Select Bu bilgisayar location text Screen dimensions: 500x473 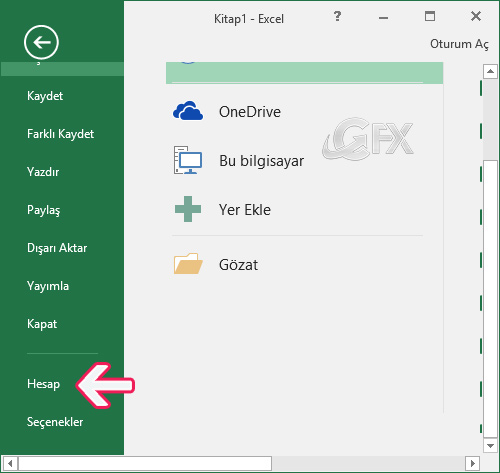point(261,161)
